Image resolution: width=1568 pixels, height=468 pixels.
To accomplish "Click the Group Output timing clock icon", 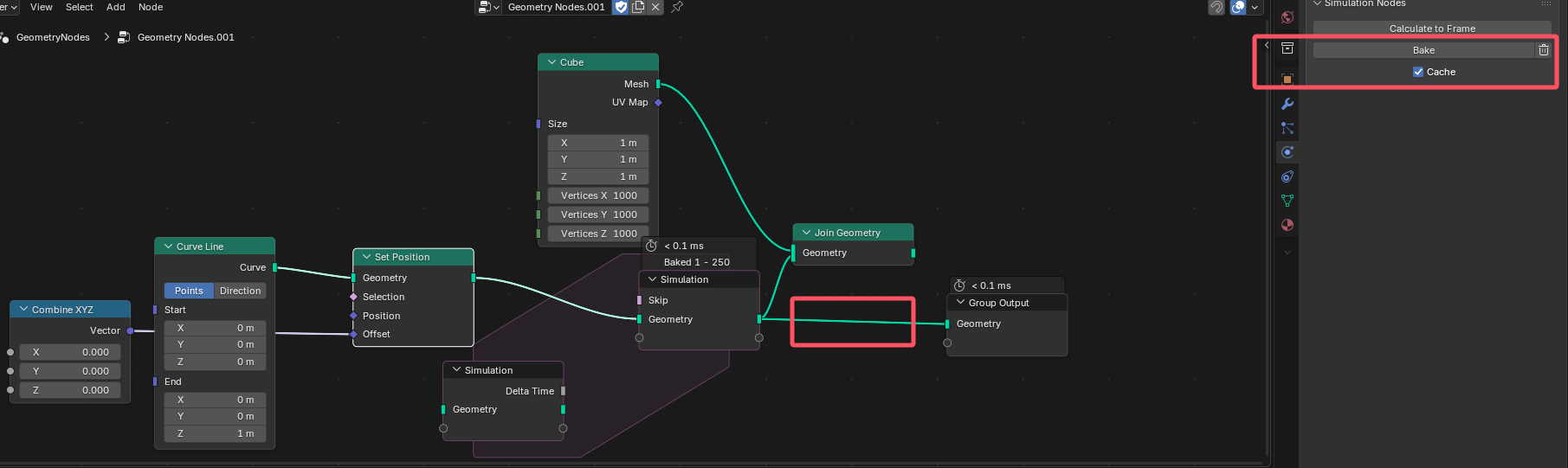I will [959, 285].
